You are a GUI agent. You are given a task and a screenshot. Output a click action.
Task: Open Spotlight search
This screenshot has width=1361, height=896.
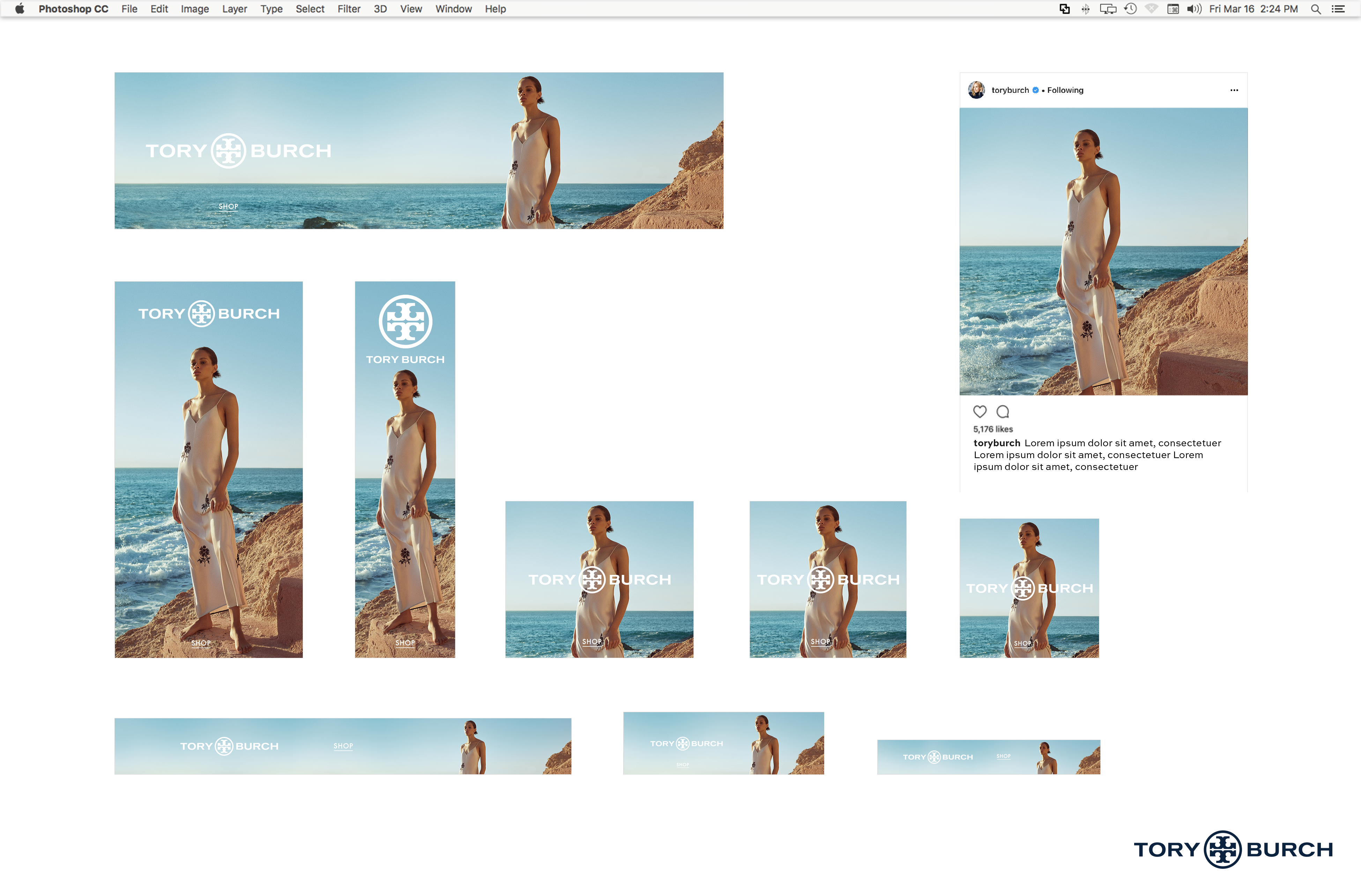click(1315, 9)
